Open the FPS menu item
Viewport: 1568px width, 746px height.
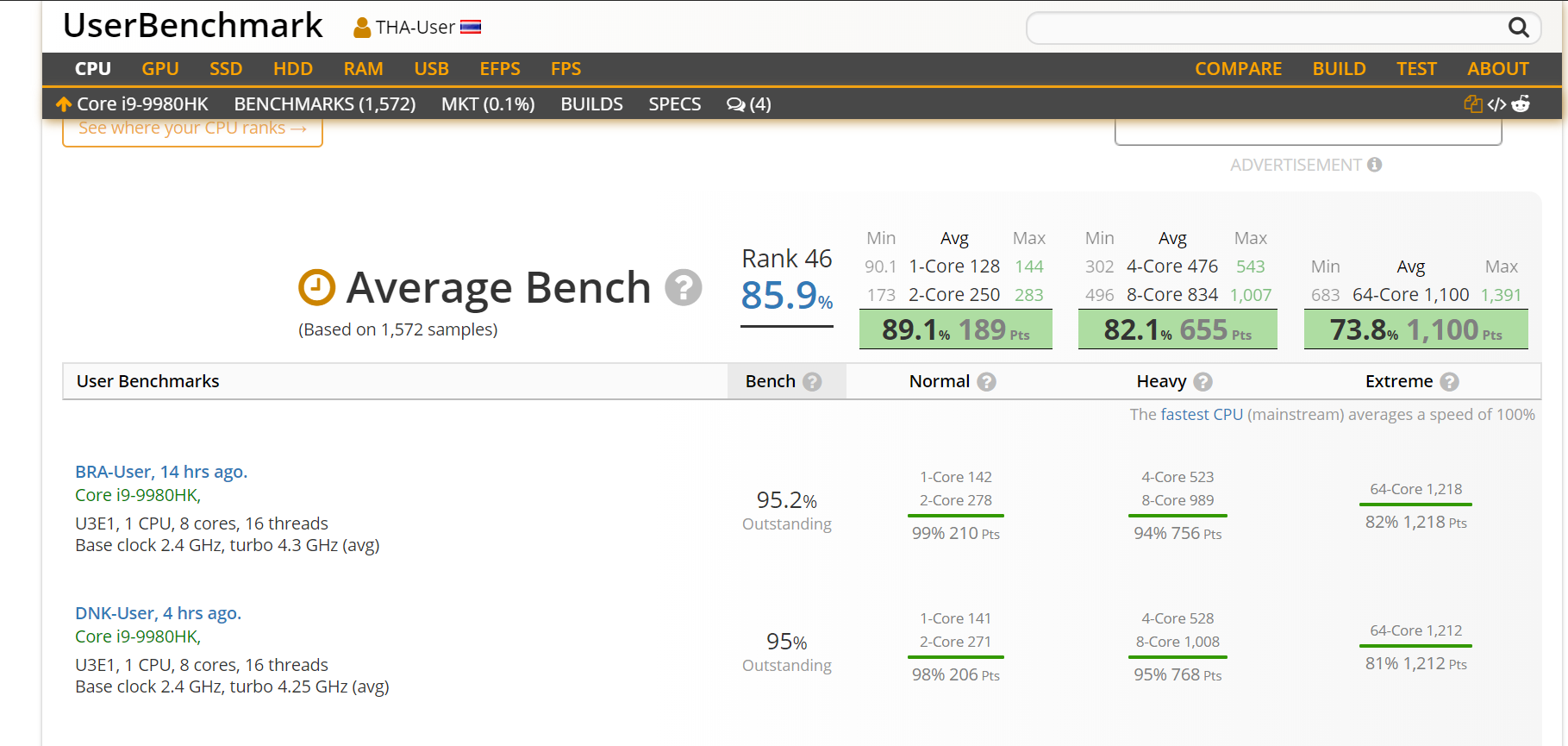click(x=566, y=69)
